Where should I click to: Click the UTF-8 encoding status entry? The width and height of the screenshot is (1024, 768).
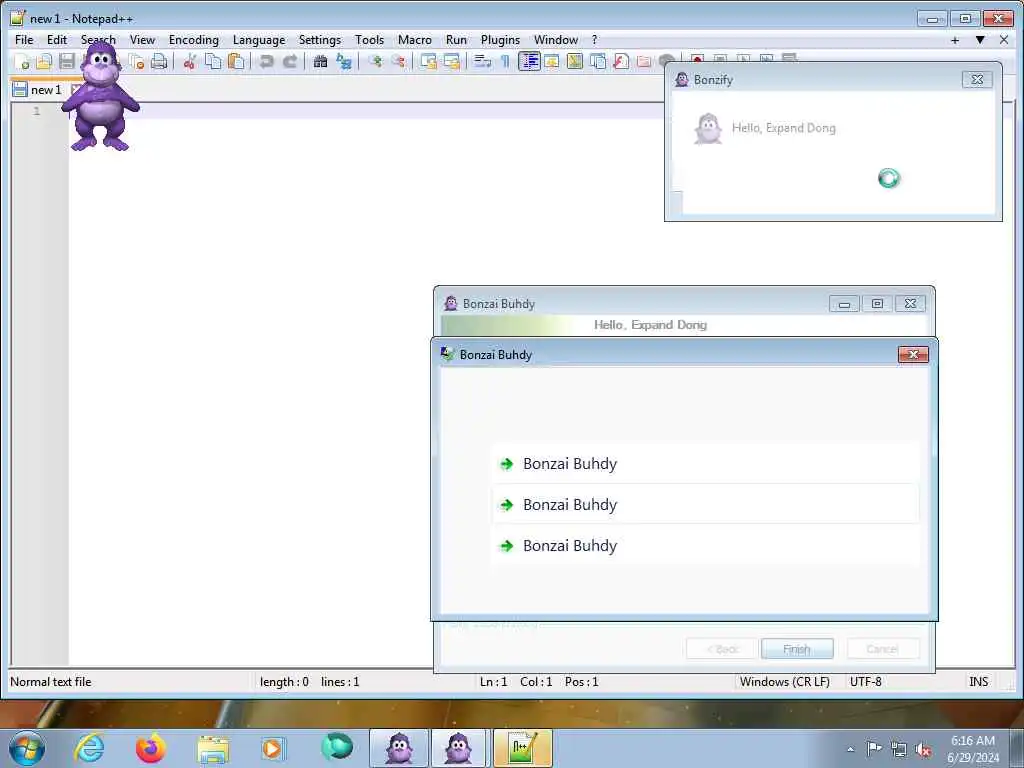click(x=865, y=682)
